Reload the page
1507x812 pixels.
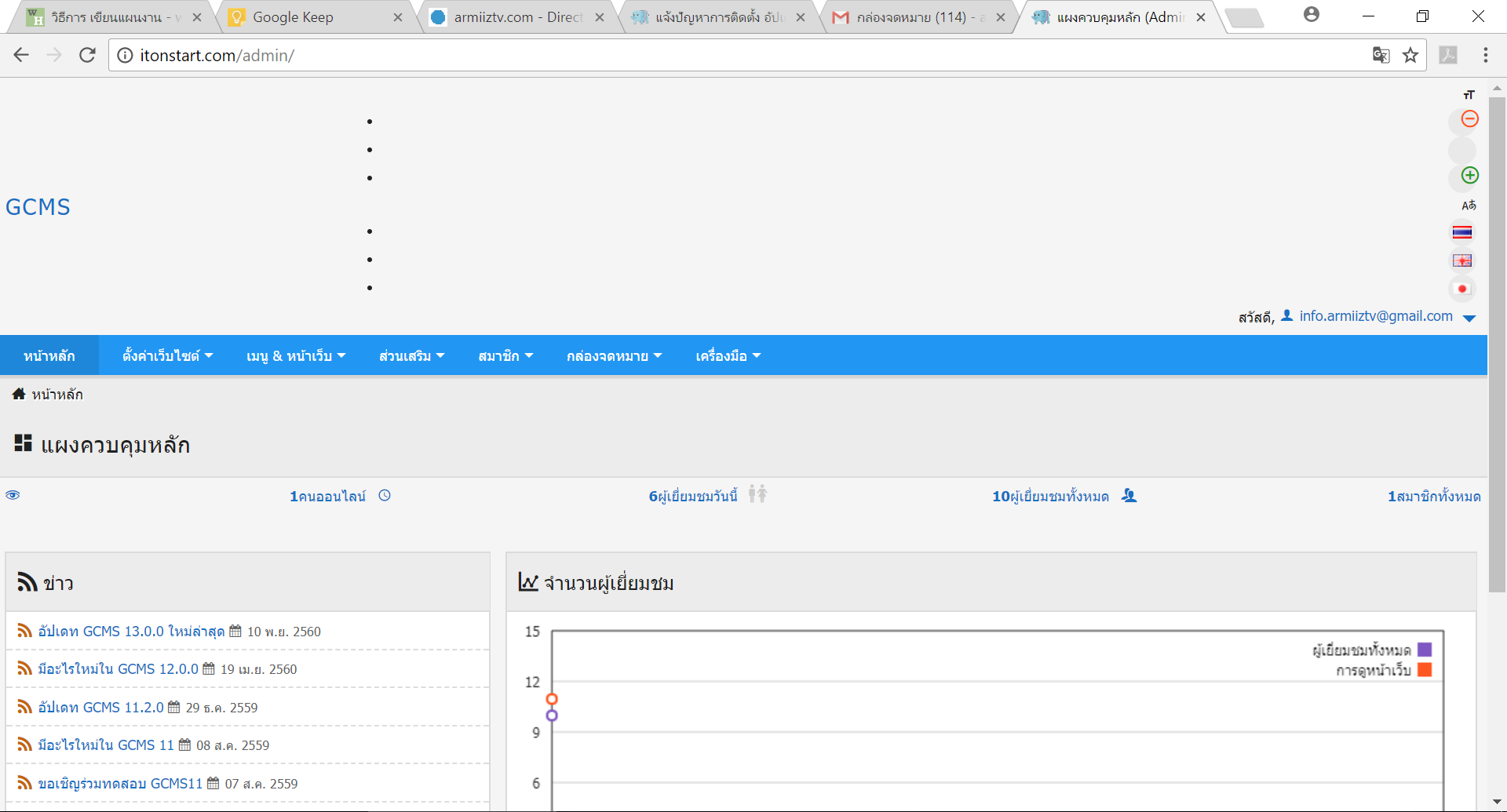[87, 55]
